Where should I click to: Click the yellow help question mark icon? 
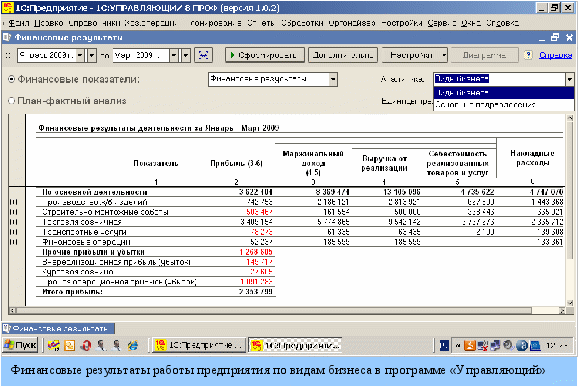(x=528, y=55)
